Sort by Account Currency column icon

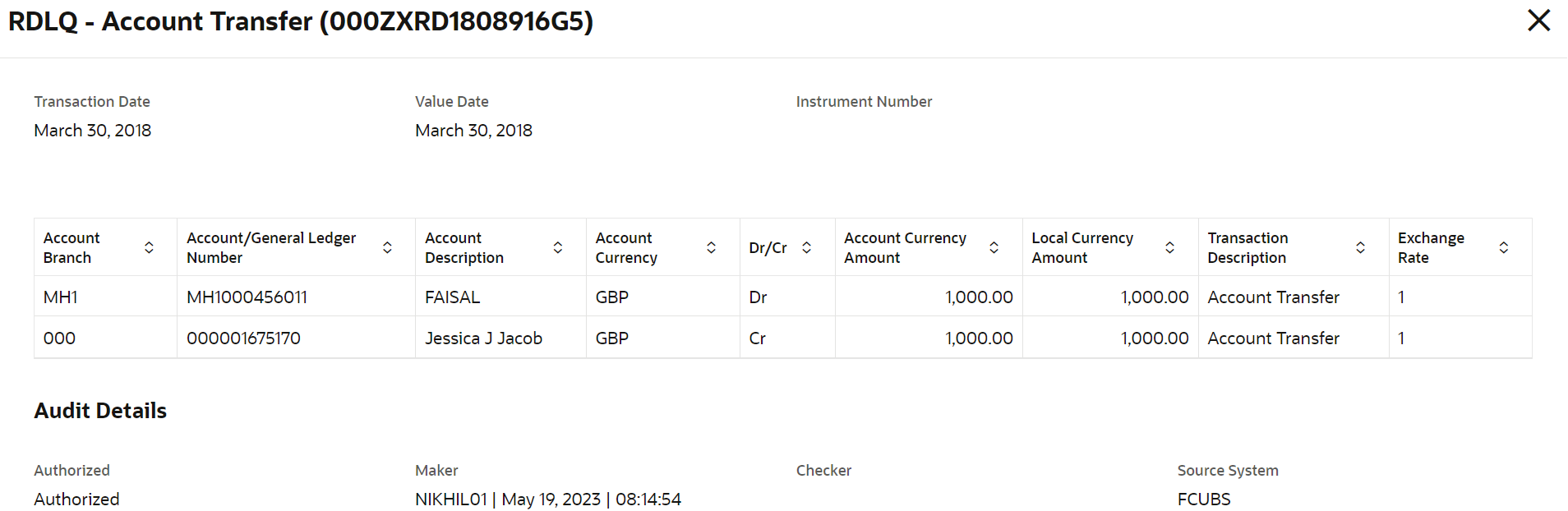coord(712,247)
